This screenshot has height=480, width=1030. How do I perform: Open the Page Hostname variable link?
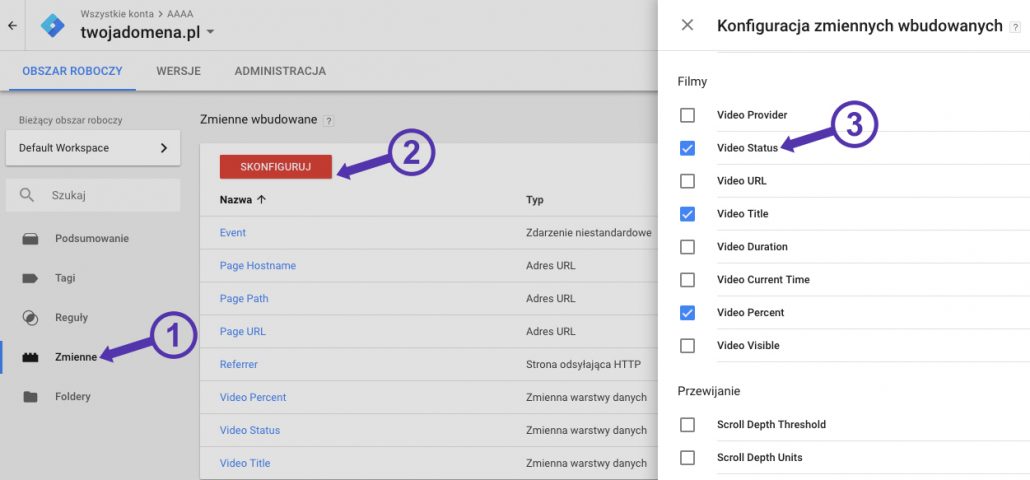click(257, 266)
